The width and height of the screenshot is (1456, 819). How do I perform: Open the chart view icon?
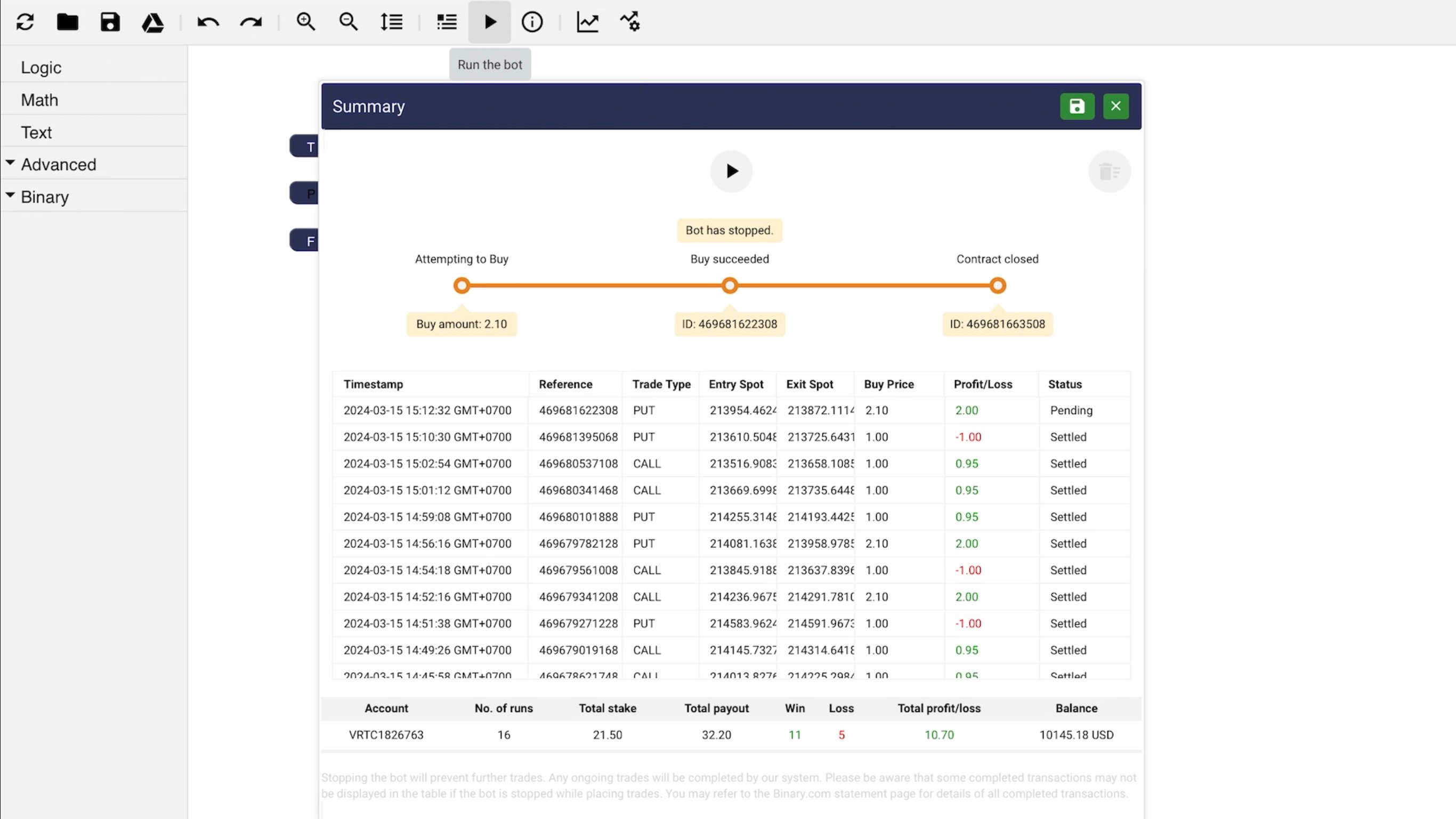coord(587,22)
